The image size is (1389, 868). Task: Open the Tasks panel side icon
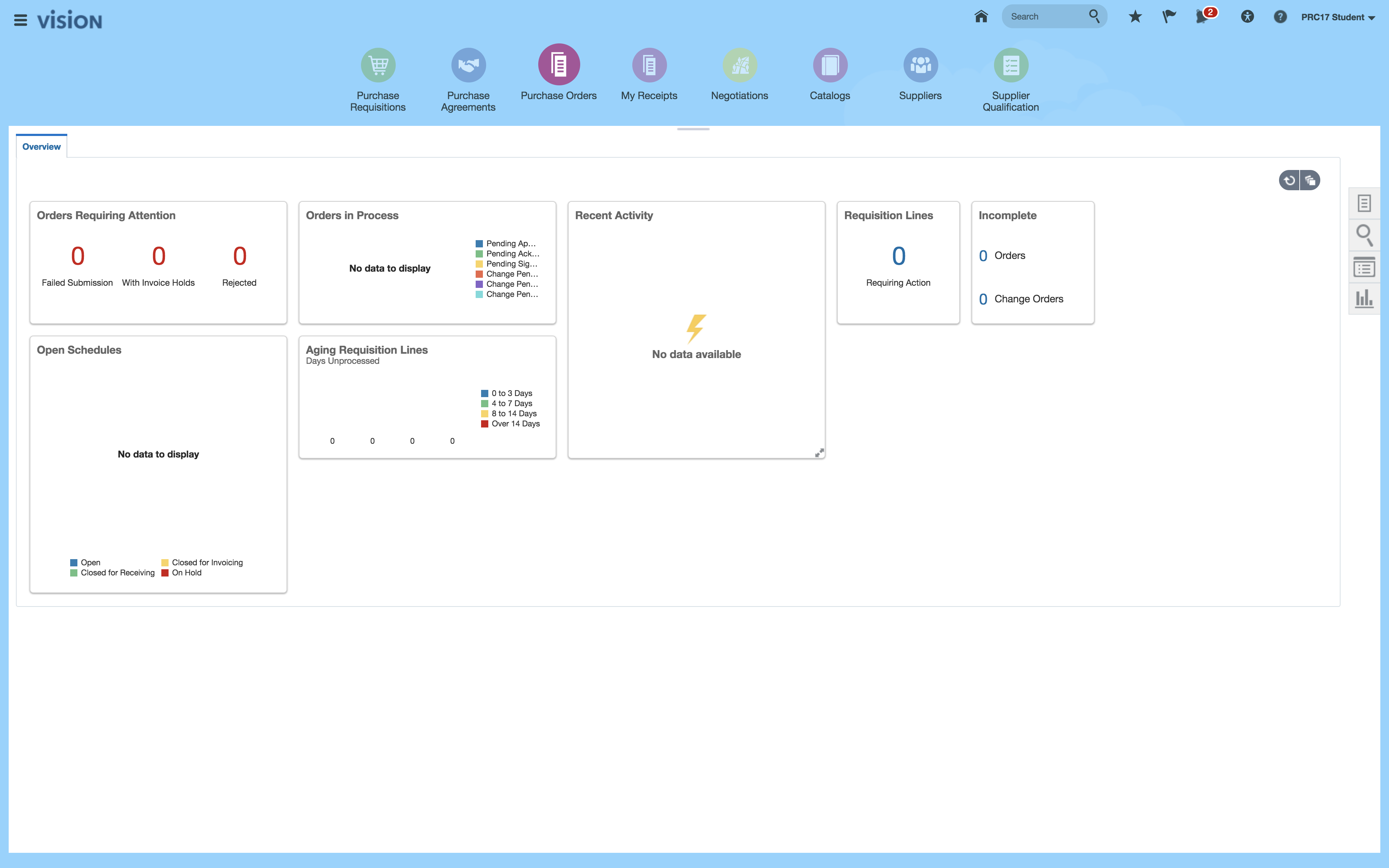pyautogui.click(x=1364, y=203)
